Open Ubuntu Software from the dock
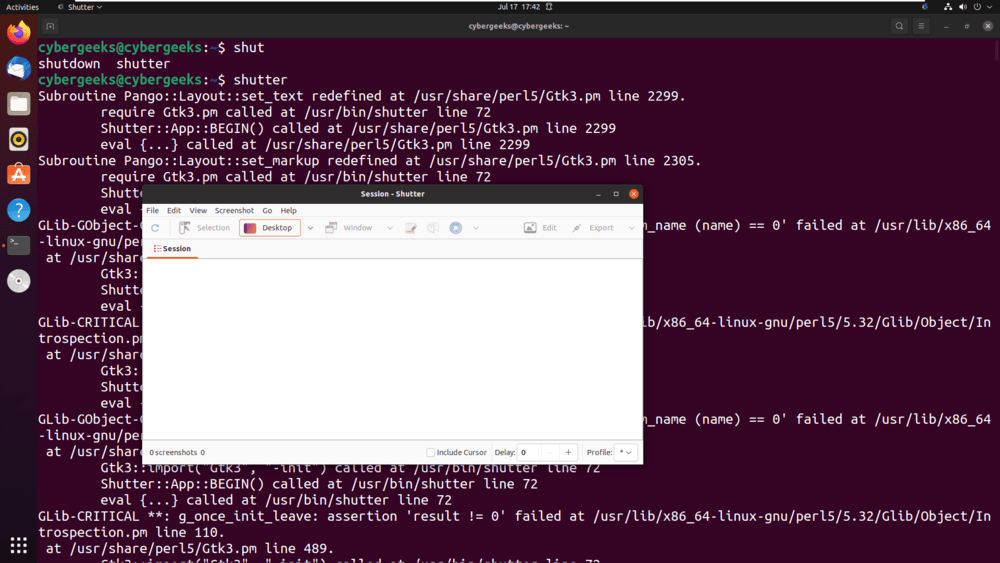Screen dimensions: 1000x563 pos(18,175)
